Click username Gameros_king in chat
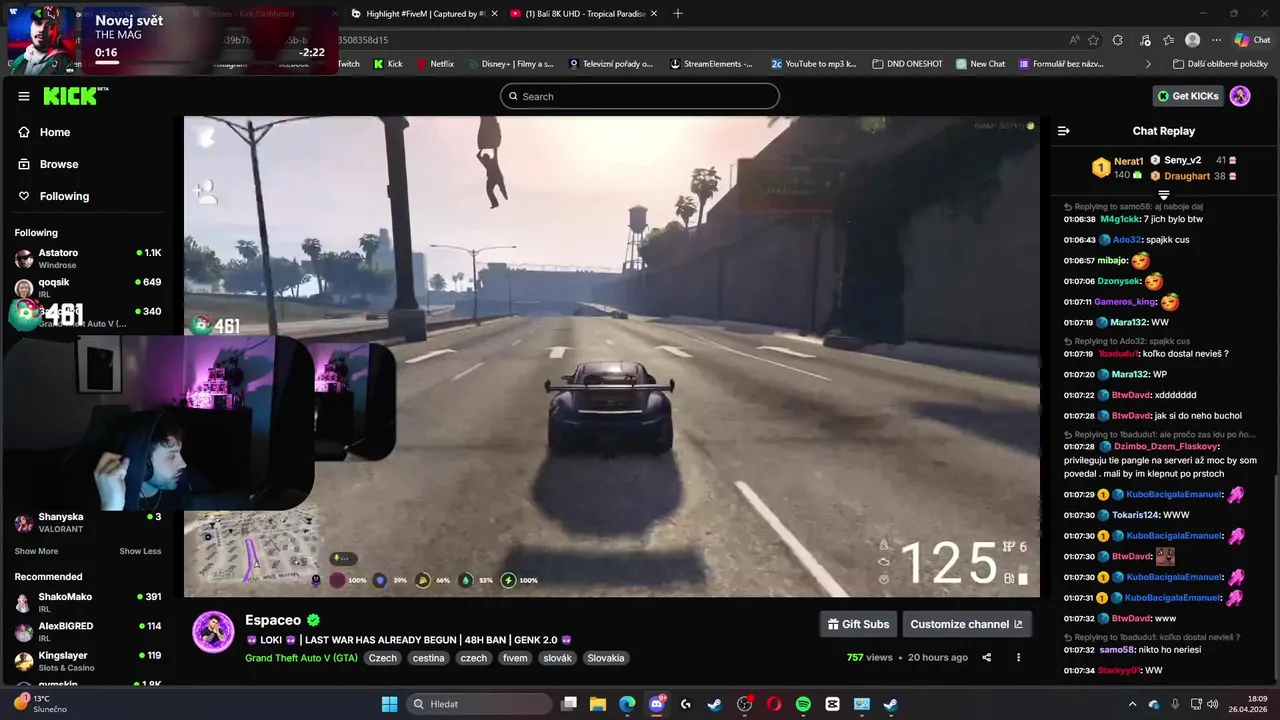Screen dimensions: 1280x720 (1124, 302)
